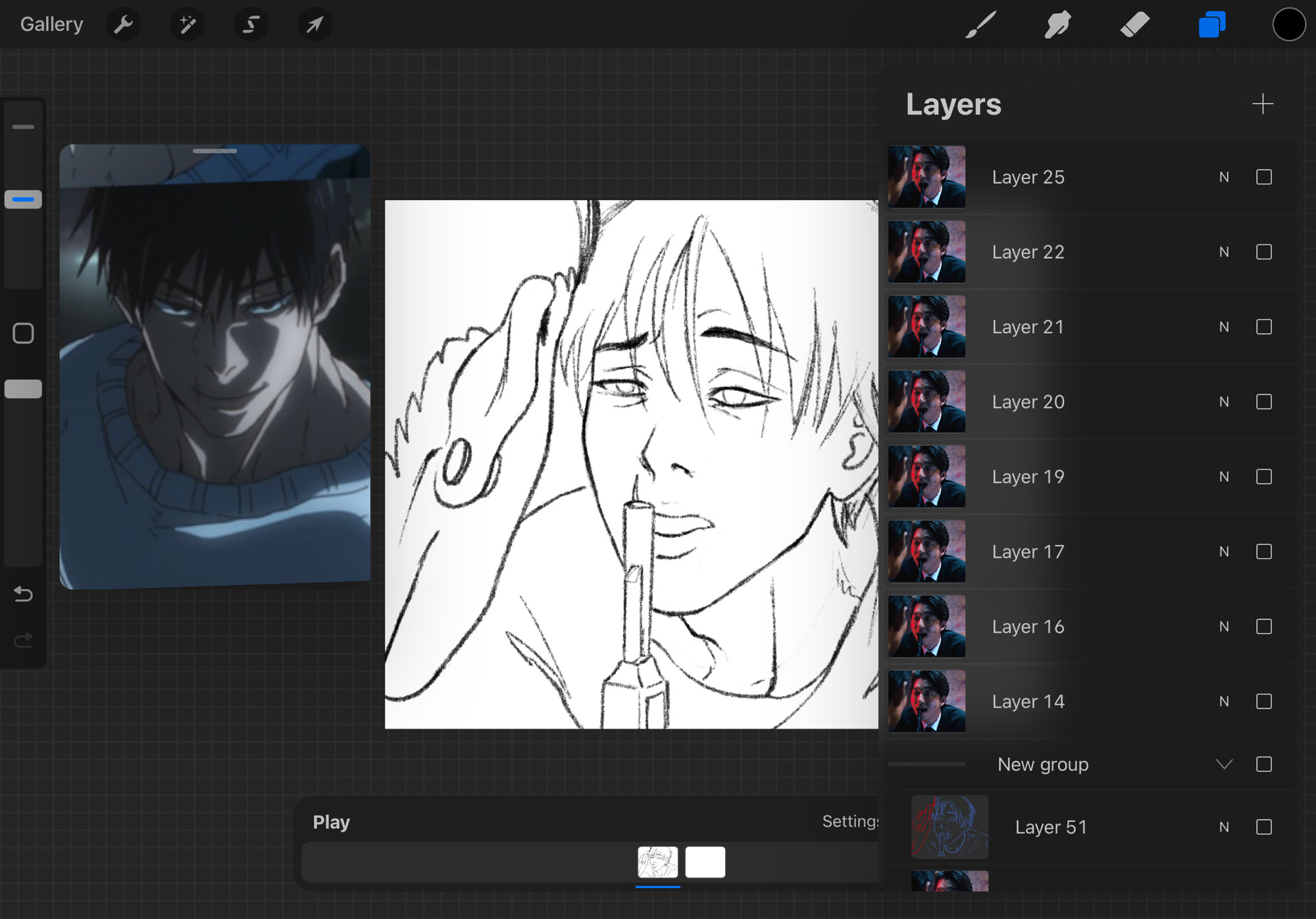
Task: Toggle visibility of Layer 19
Action: tap(1263, 477)
